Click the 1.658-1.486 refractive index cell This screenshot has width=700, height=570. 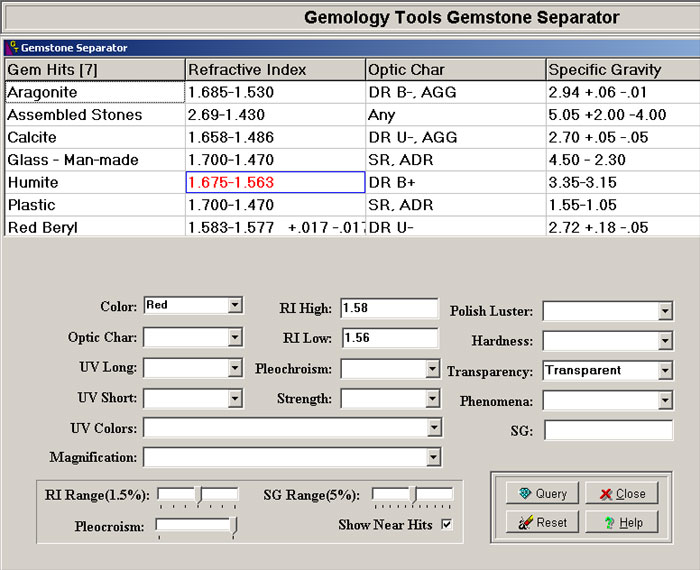[275, 137]
